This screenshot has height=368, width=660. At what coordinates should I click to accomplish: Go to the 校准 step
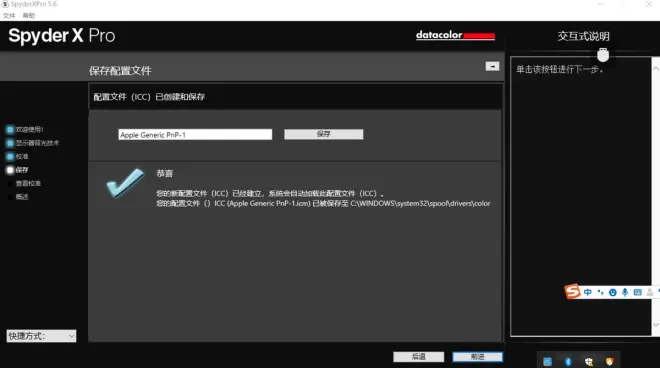(x=18, y=156)
